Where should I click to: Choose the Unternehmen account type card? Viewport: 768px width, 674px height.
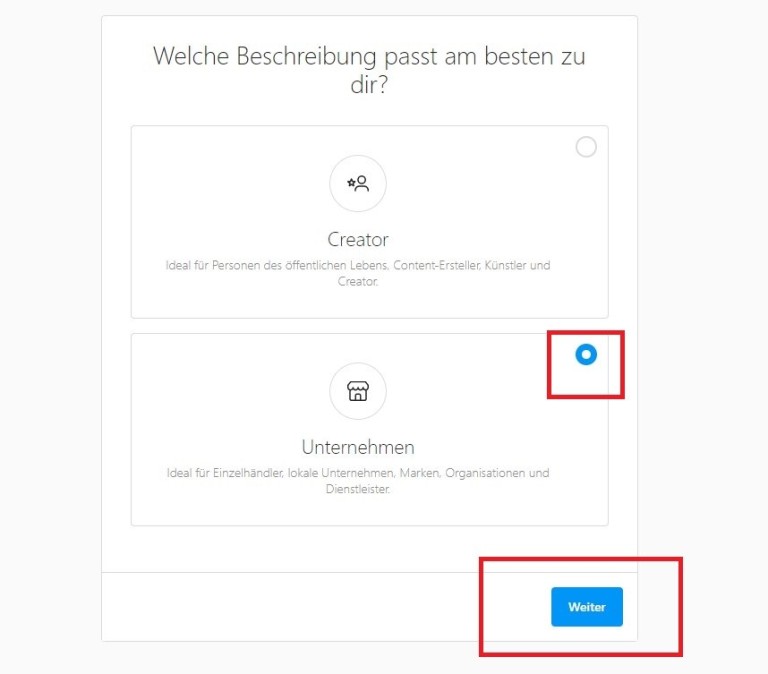[370, 430]
